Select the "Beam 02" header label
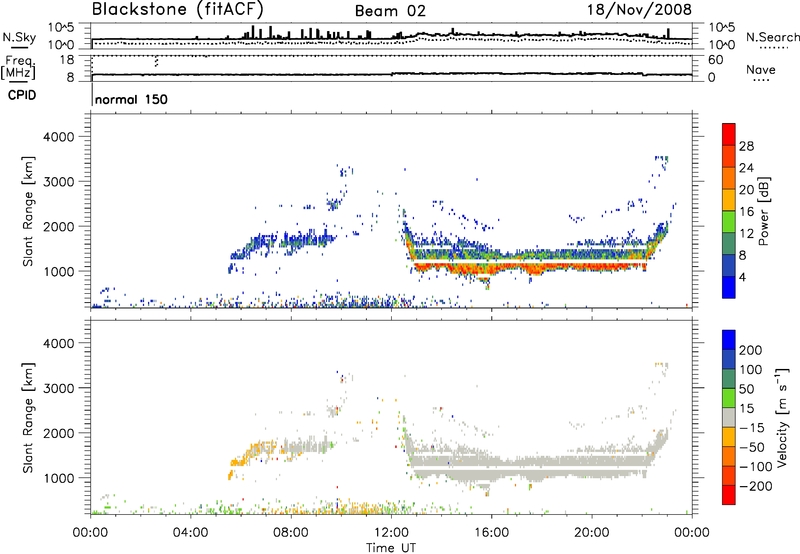 coord(390,11)
